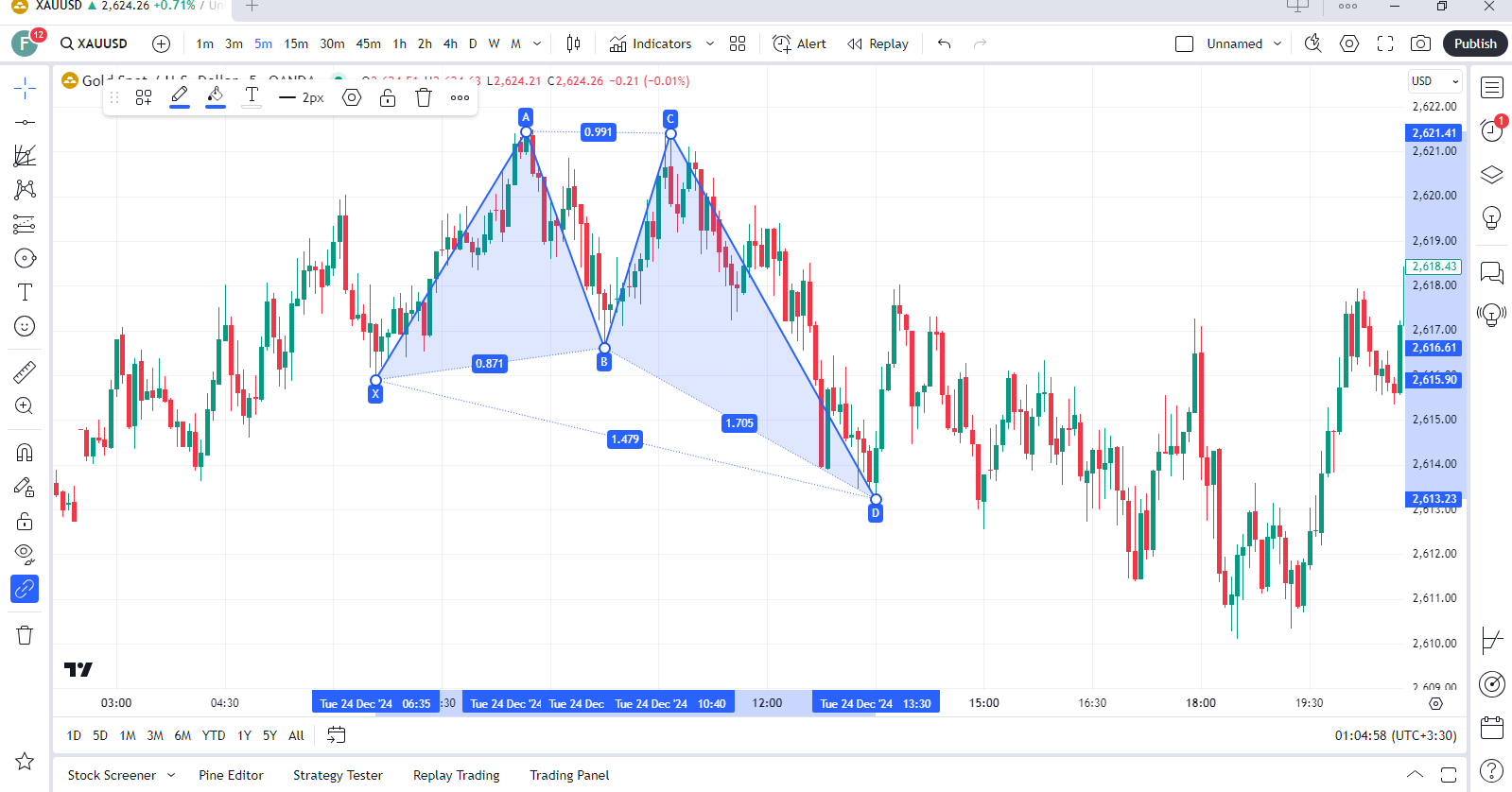Select the crosshair cursor tool
The height and width of the screenshot is (792, 1512).
(25, 88)
